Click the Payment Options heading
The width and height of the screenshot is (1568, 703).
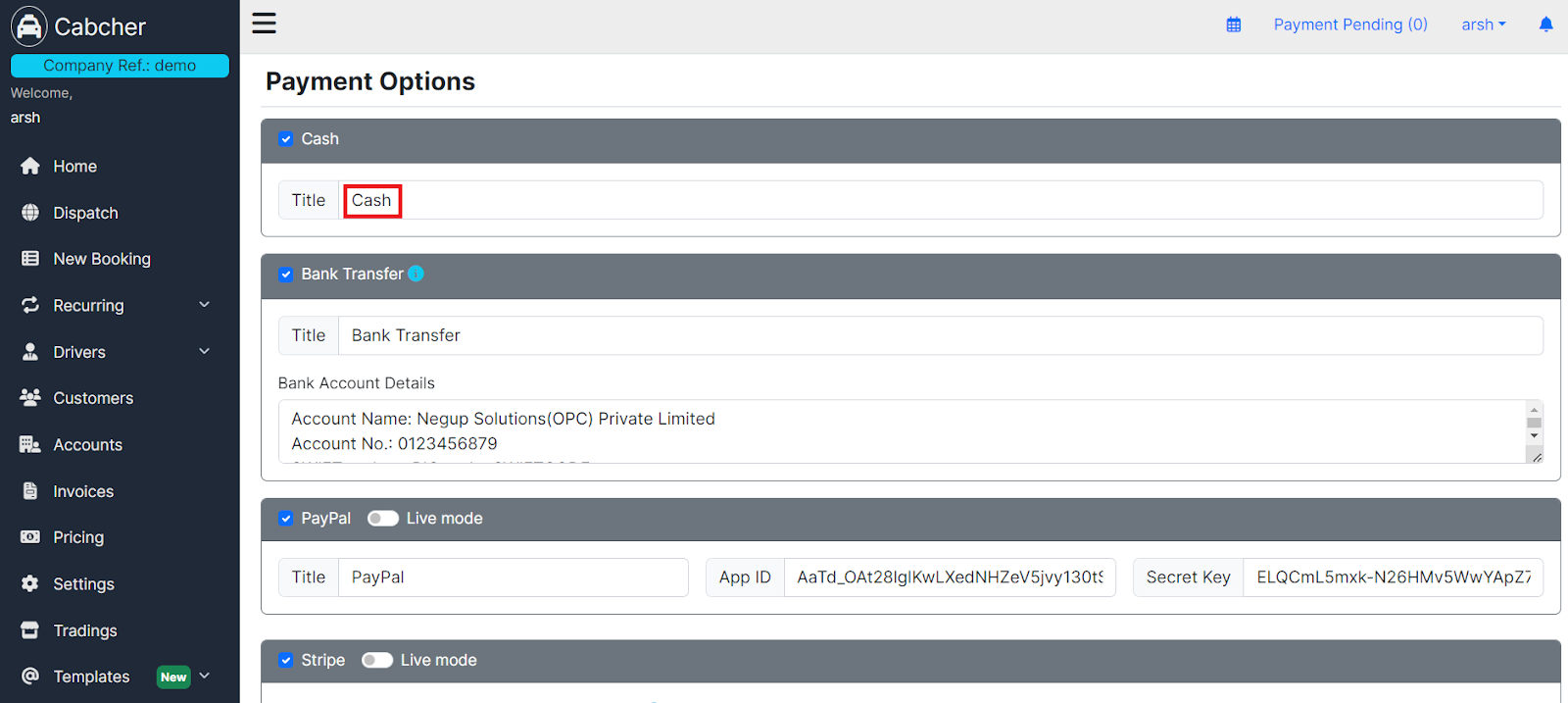click(370, 81)
